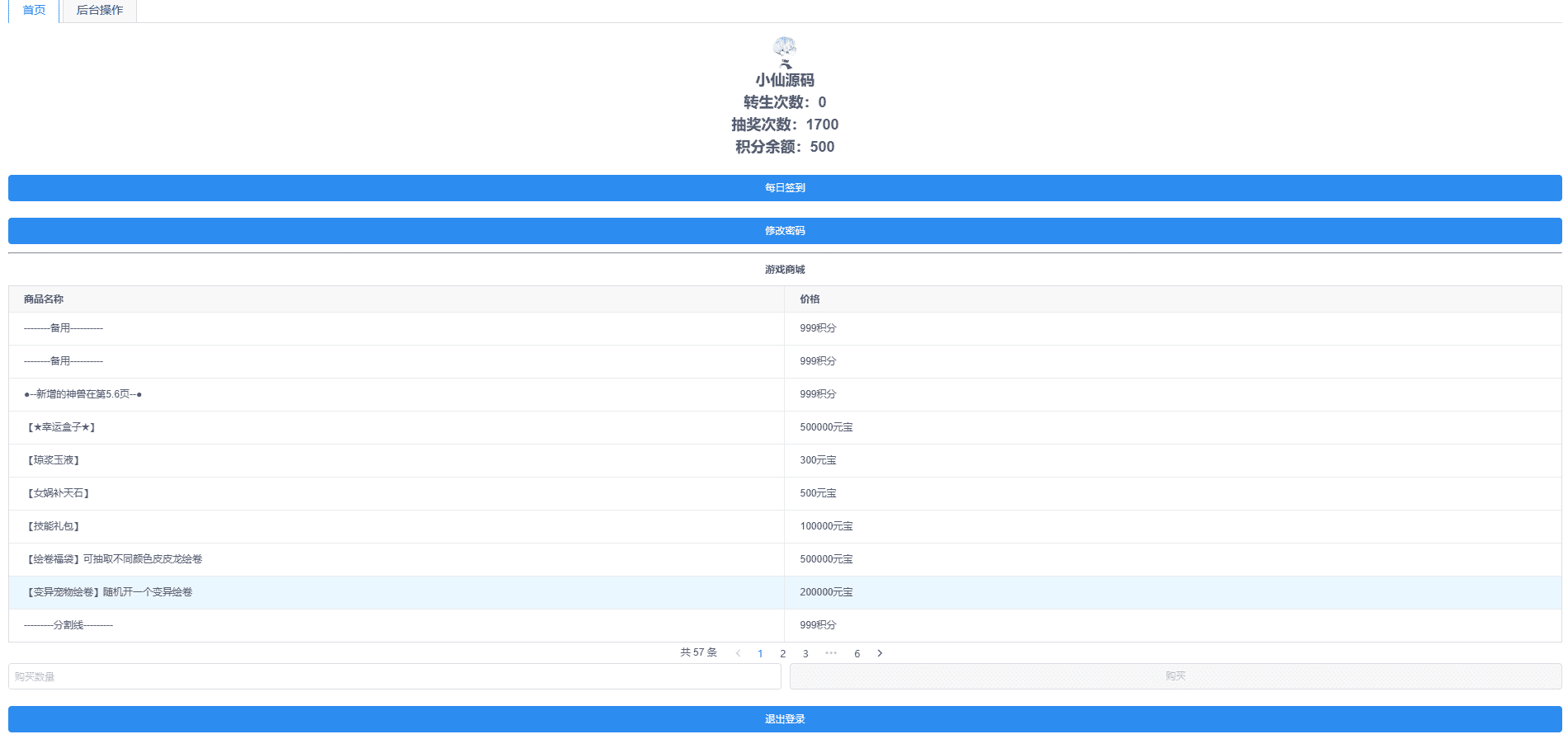Screen dimensions: 1568x739
Task: Click the 积分余额：500 text
Action: [x=785, y=147]
